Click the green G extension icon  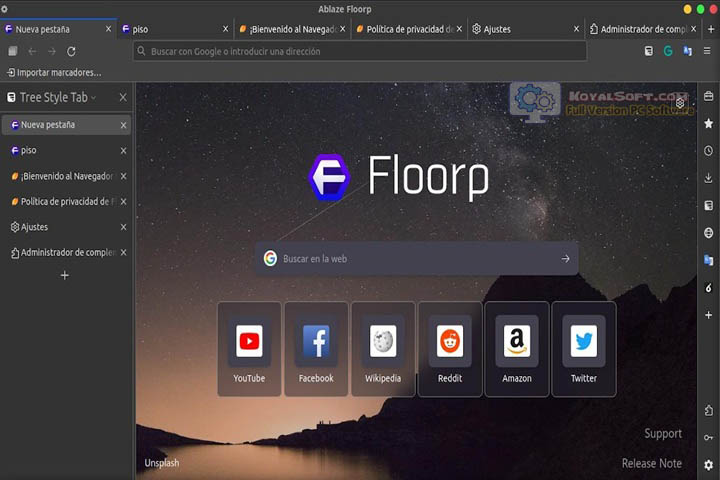tap(668, 51)
